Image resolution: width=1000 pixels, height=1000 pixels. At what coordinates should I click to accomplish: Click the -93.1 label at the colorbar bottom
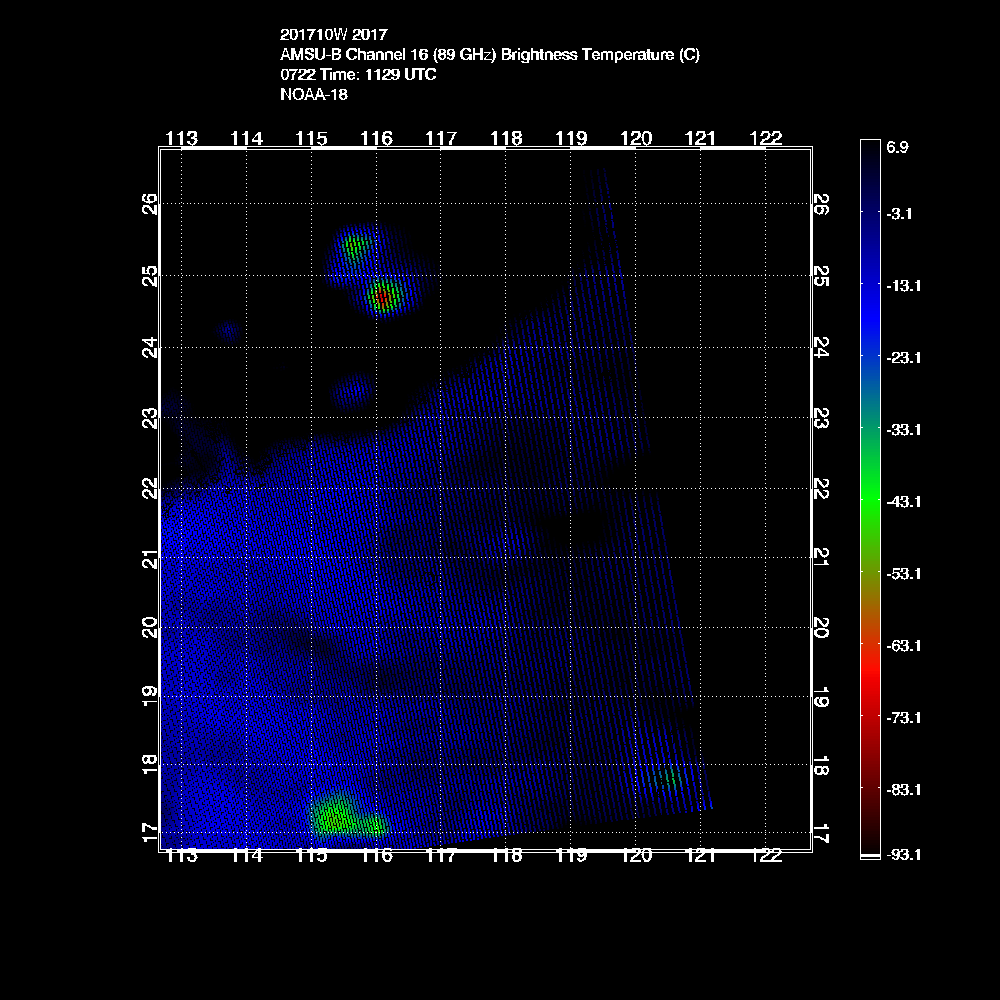click(x=903, y=855)
